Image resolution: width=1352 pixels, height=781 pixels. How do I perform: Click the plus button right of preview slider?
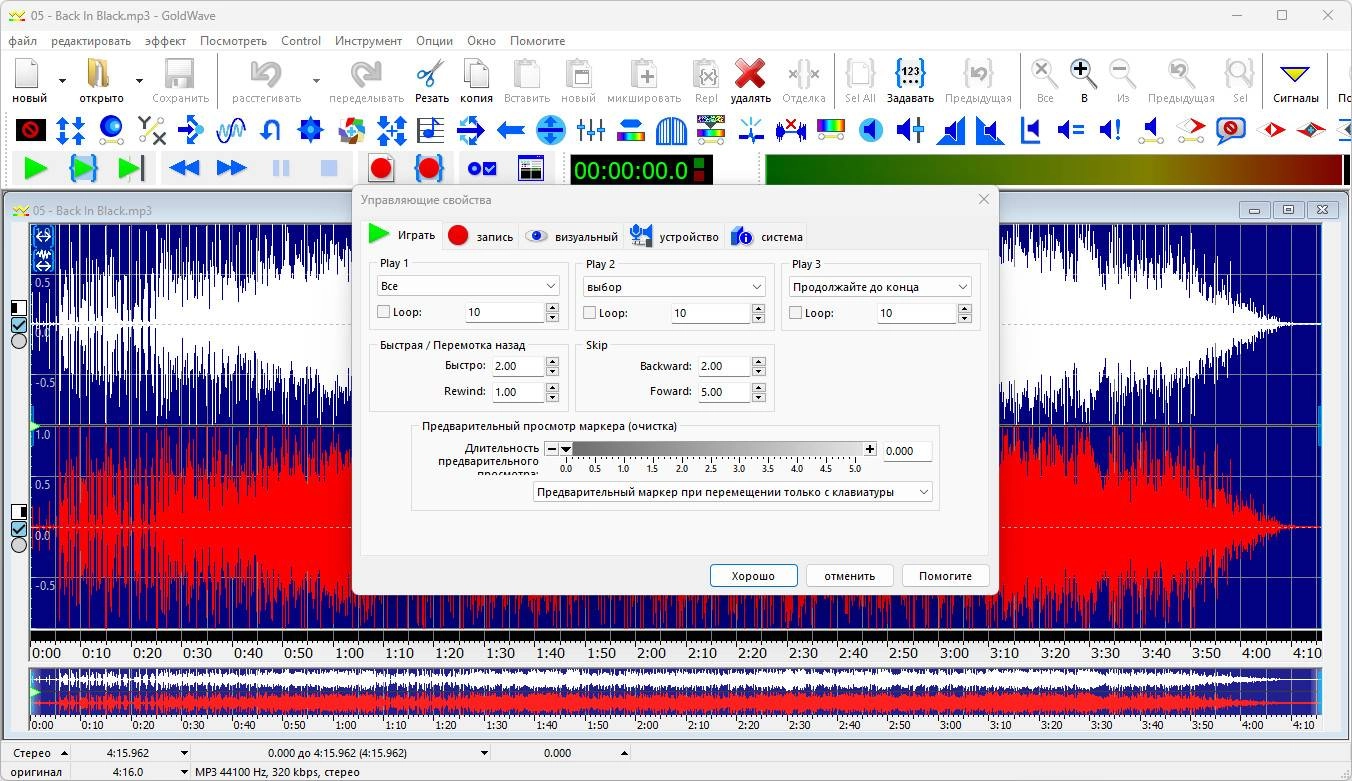pos(870,450)
